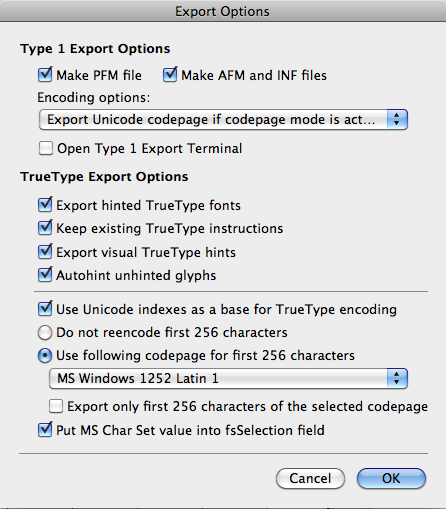
Task: Click the Encoding options label
Action: point(94,98)
